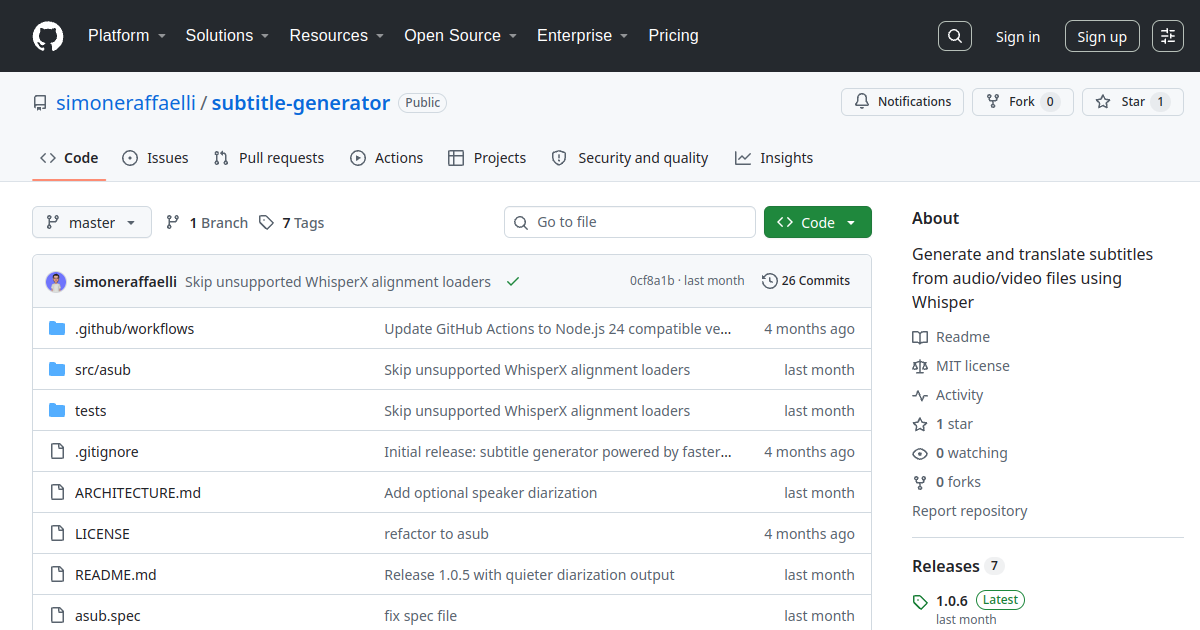Switch to the Insights tab
The height and width of the screenshot is (630, 1200).
(774, 158)
